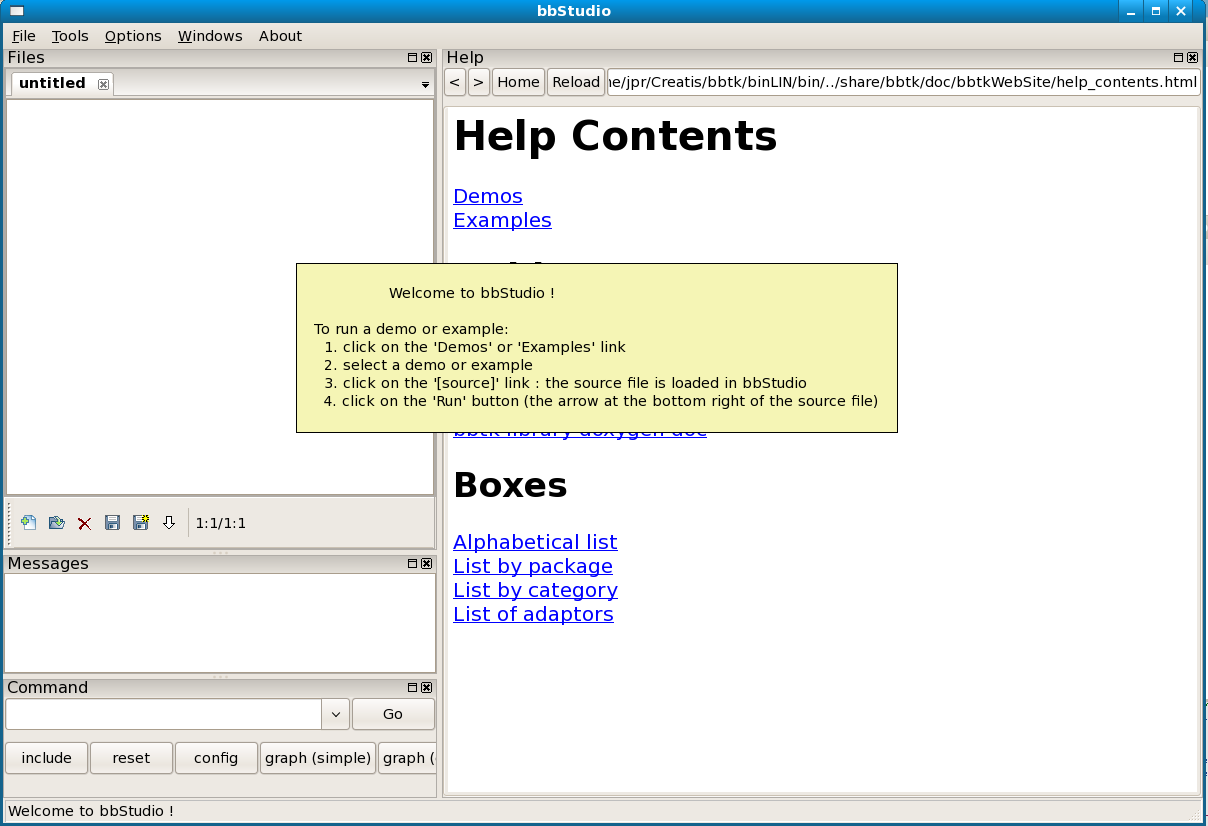Click the cursor position 1:1/1:1 readout

tap(221, 523)
